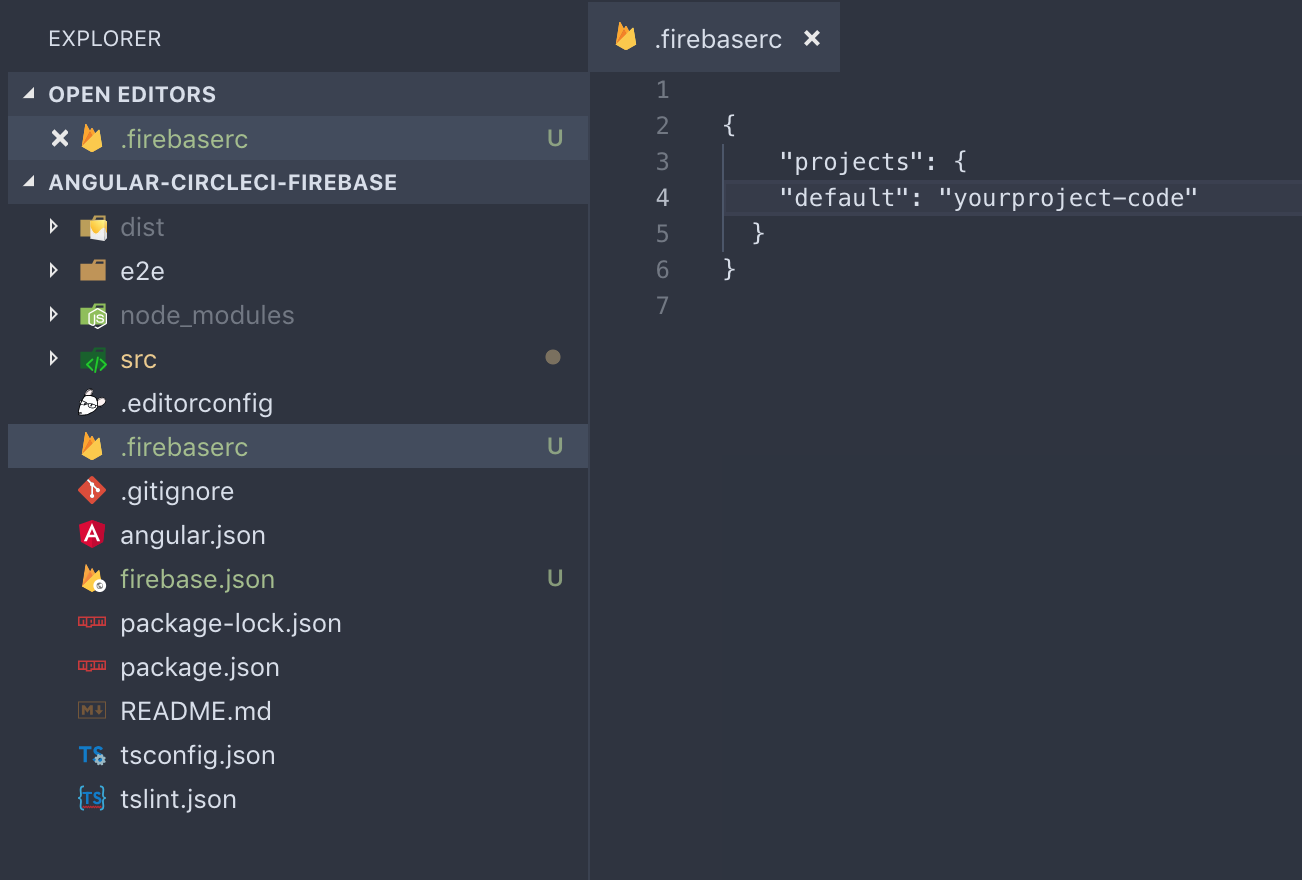Collapse the Open Editors section

point(28,94)
